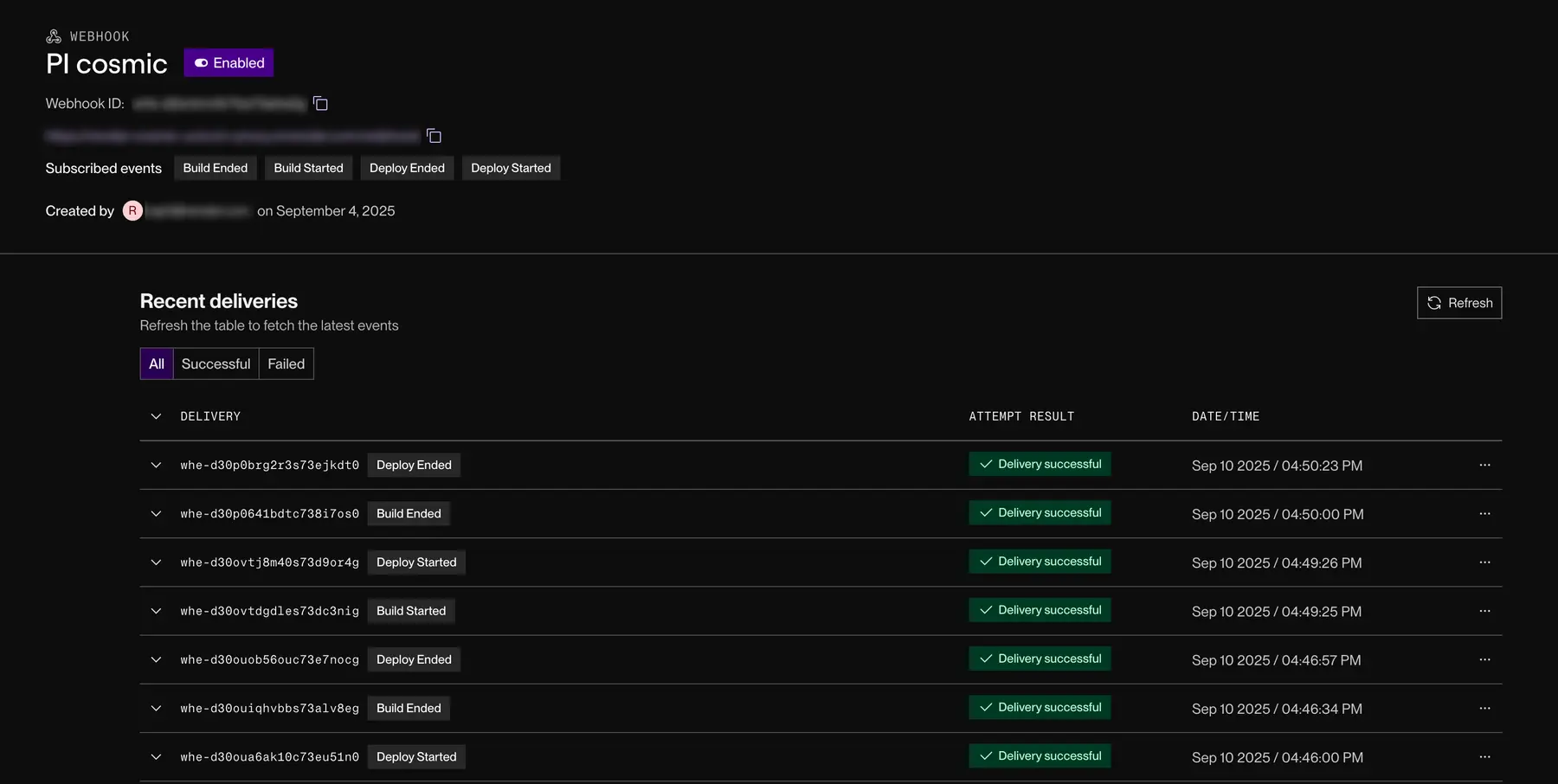Open the ellipsis menu for the Build Started delivery
The image size is (1558, 784).
point(1485,611)
